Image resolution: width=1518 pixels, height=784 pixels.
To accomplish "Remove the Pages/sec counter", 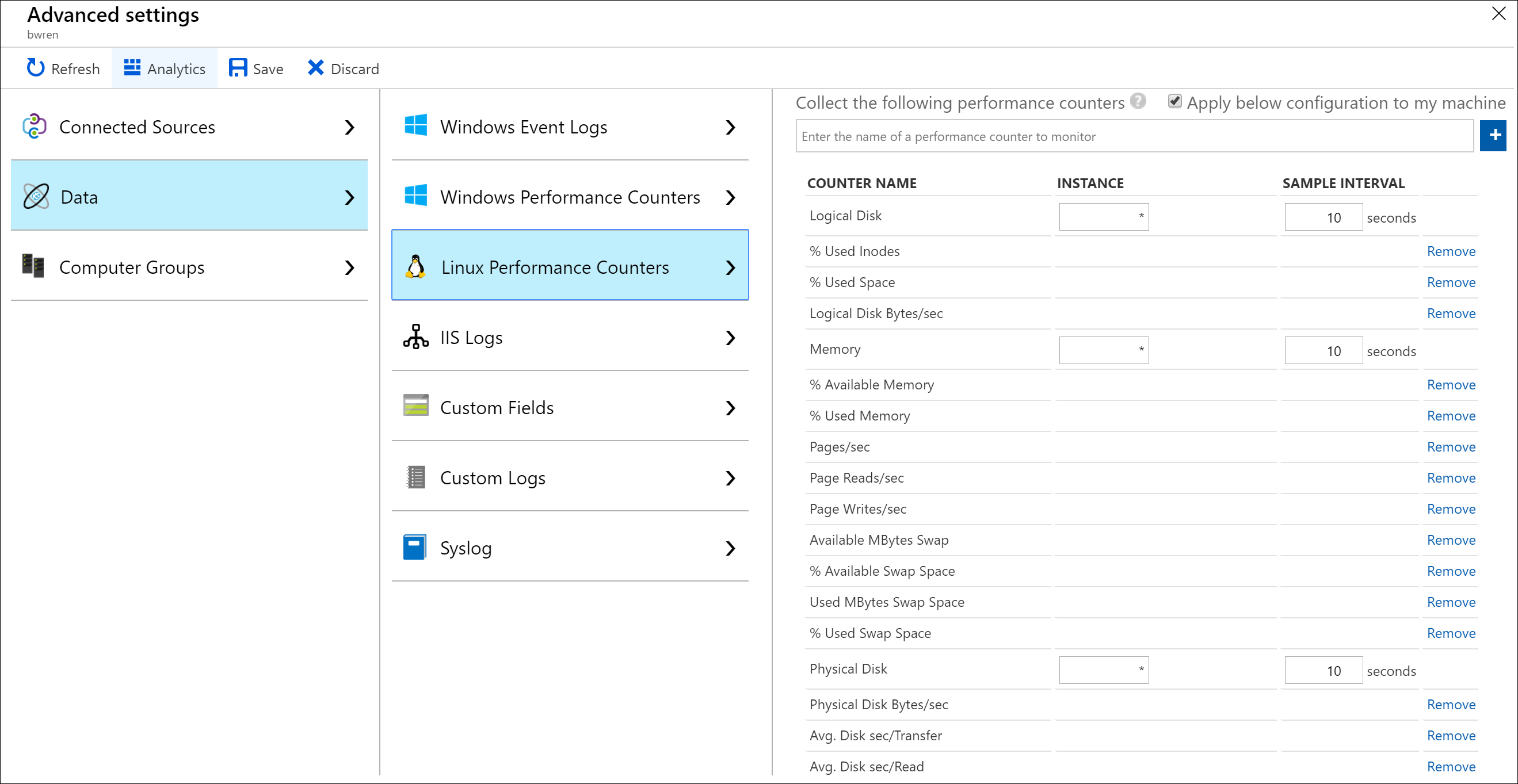I will tap(1450, 447).
